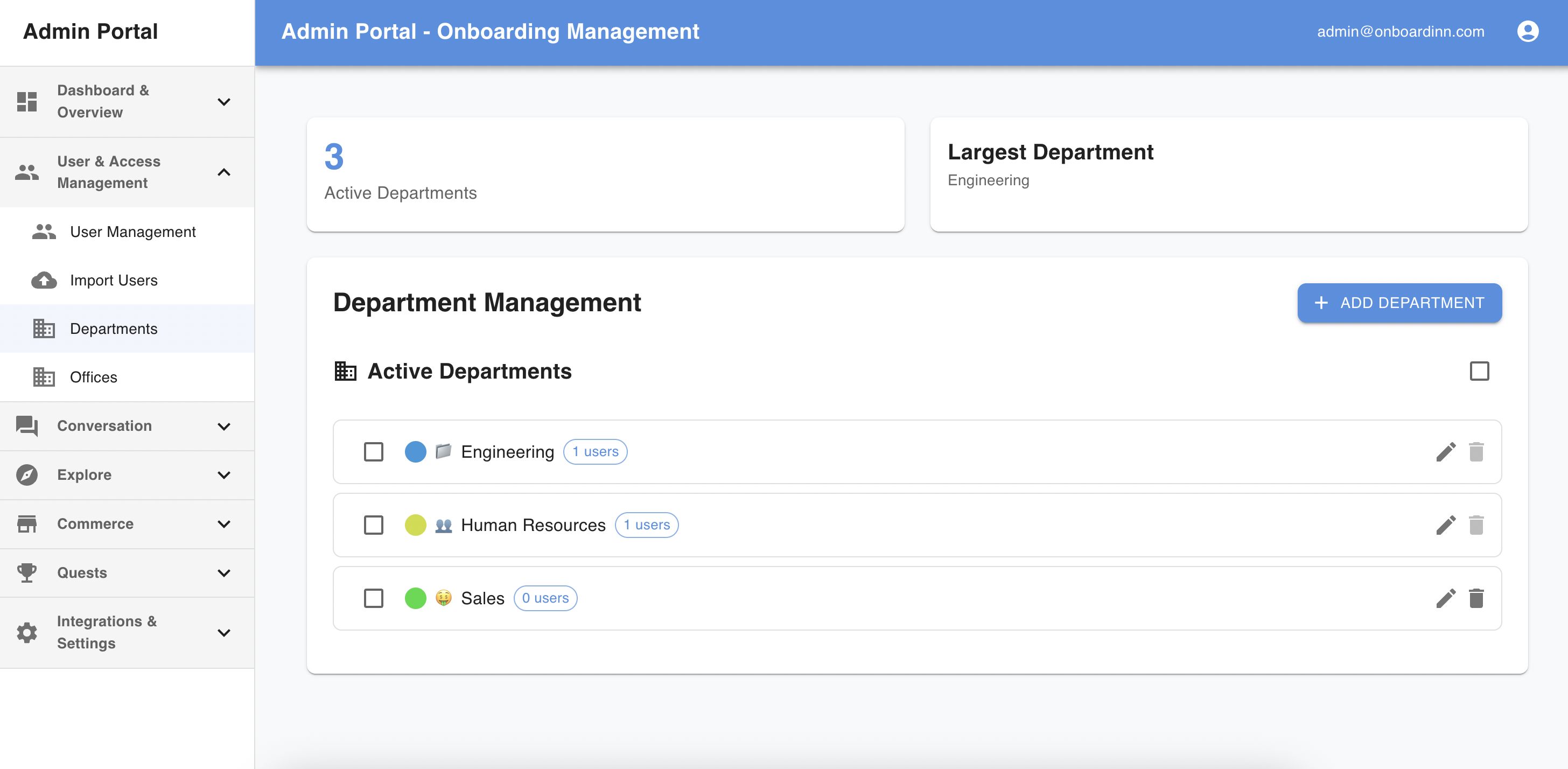Select the Departments building icon
Viewport: 1568px width, 769px height.
(x=43, y=328)
